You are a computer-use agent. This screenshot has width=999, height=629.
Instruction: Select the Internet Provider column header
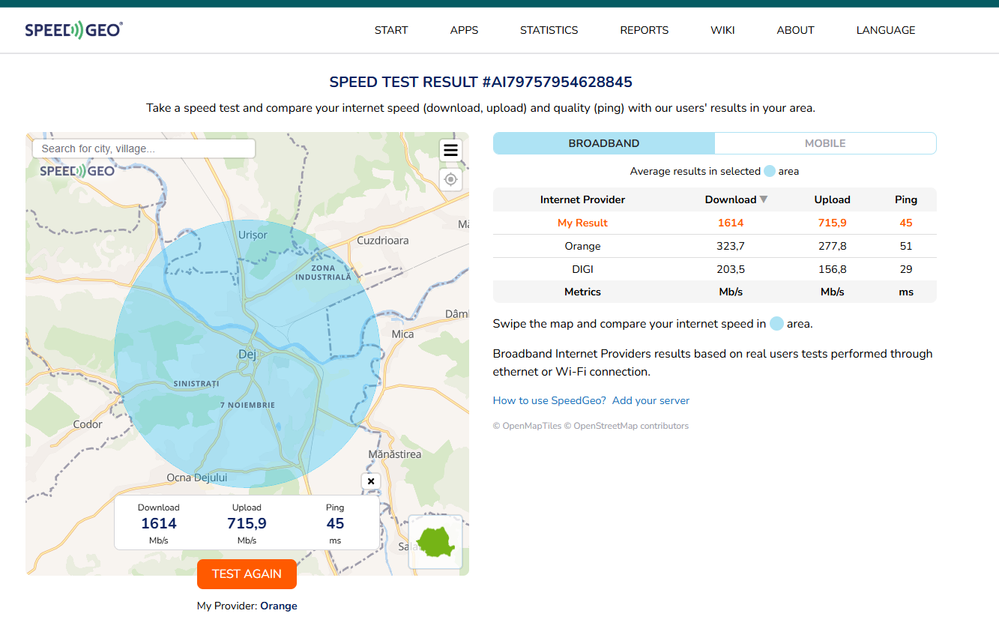click(582, 199)
